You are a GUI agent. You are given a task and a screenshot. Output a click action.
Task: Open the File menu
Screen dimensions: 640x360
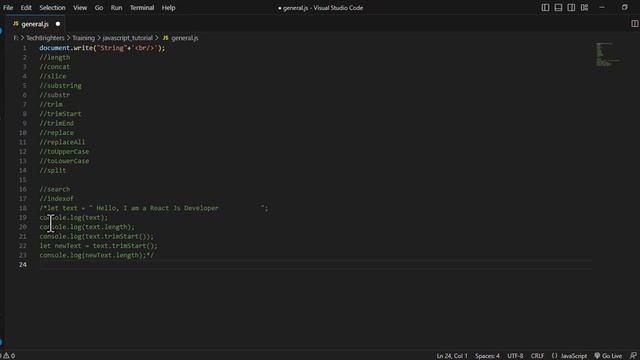pos(8,8)
